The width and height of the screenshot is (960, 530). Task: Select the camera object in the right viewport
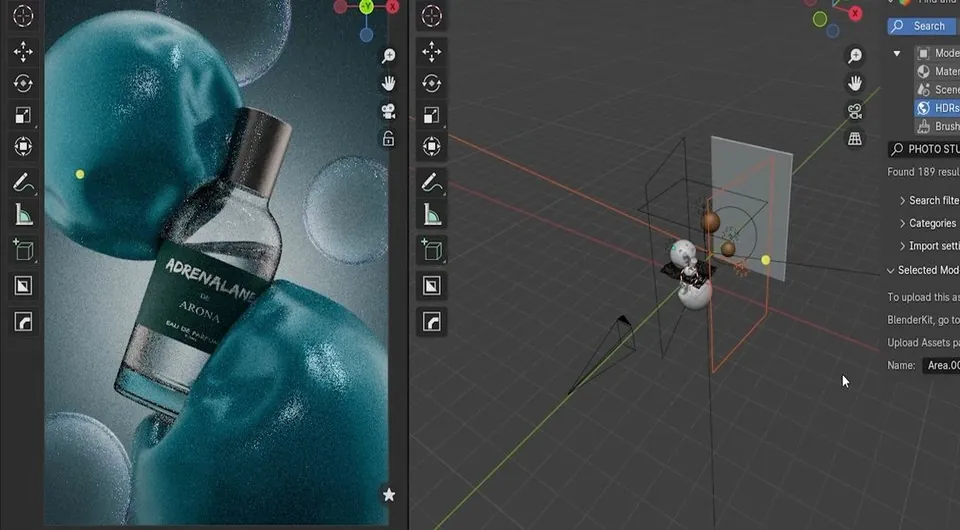603,354
